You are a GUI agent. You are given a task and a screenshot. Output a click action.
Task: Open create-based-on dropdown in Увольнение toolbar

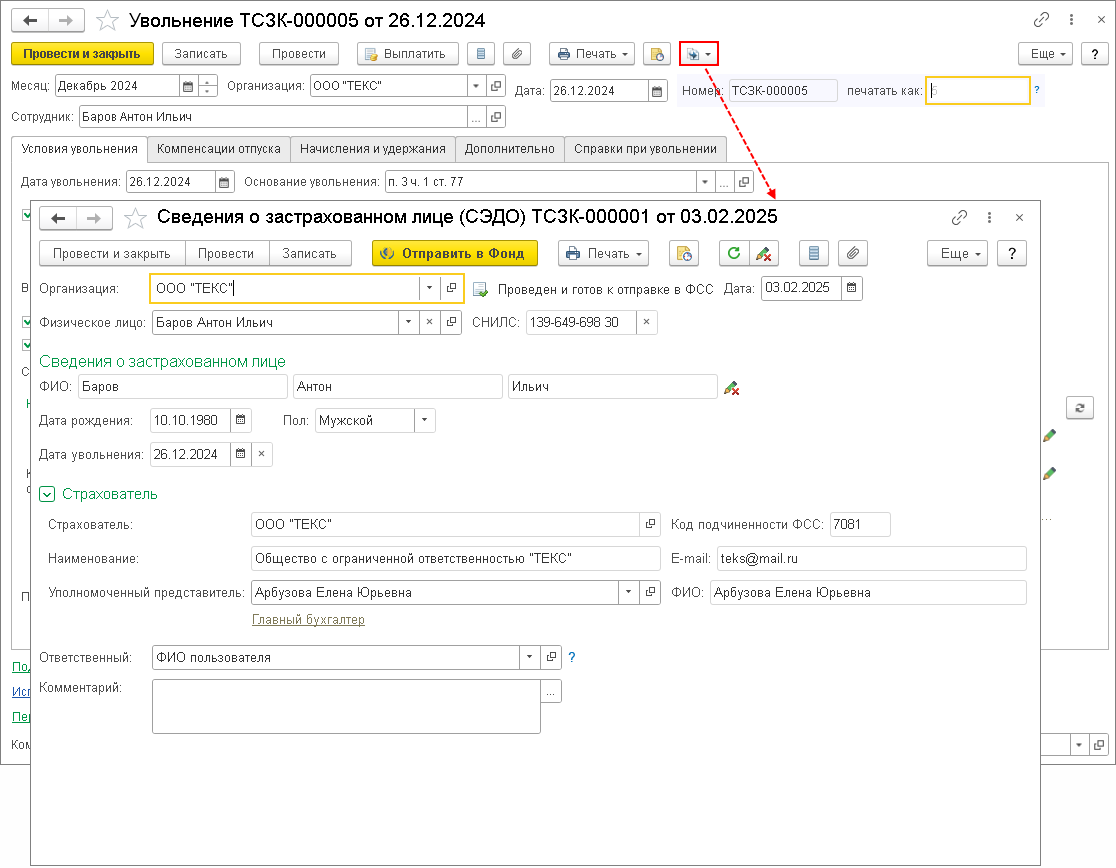699,54
